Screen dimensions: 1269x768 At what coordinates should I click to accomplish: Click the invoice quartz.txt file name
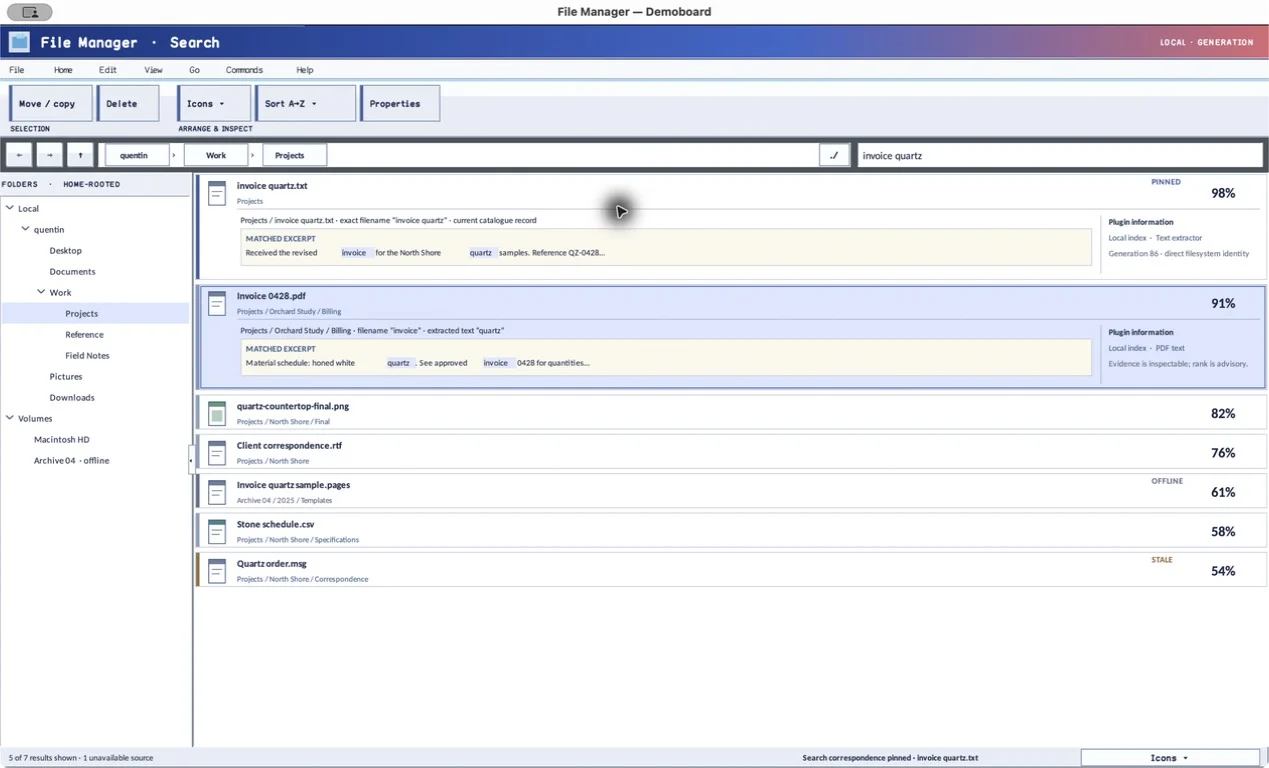[272, 186]
